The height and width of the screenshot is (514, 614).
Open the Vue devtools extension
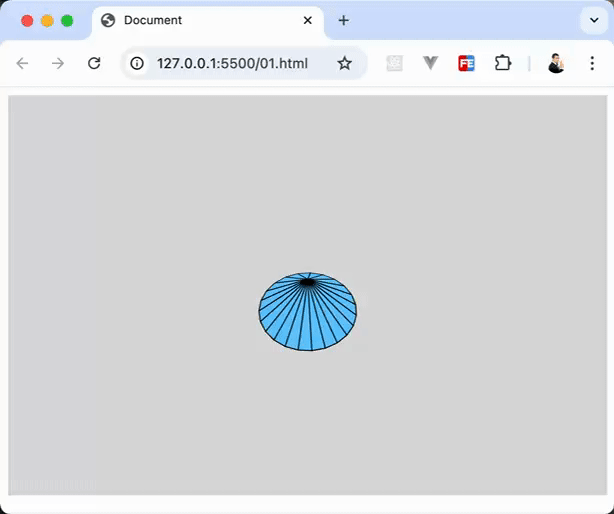click(430, 63)
